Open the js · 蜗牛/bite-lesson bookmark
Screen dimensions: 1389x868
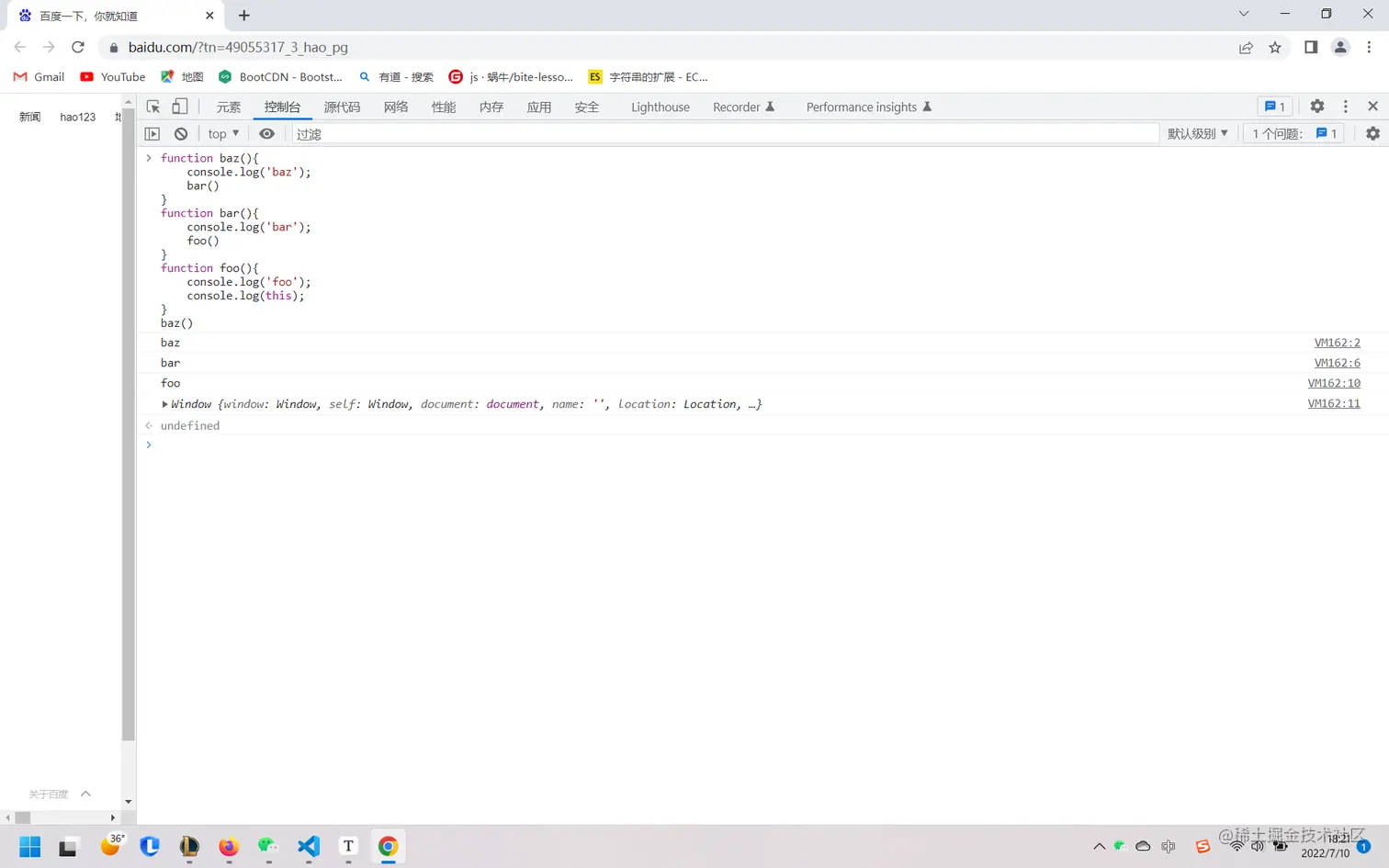(x=511, y=77)
